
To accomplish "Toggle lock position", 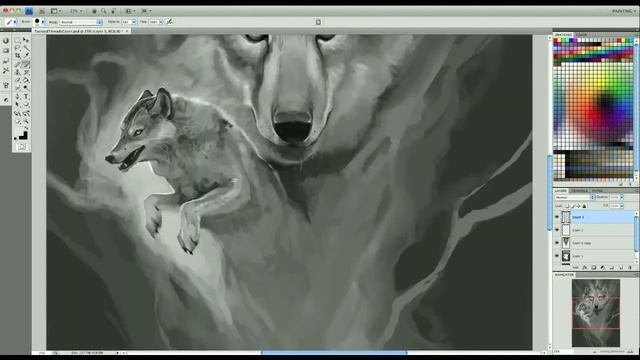I will 578,206.
